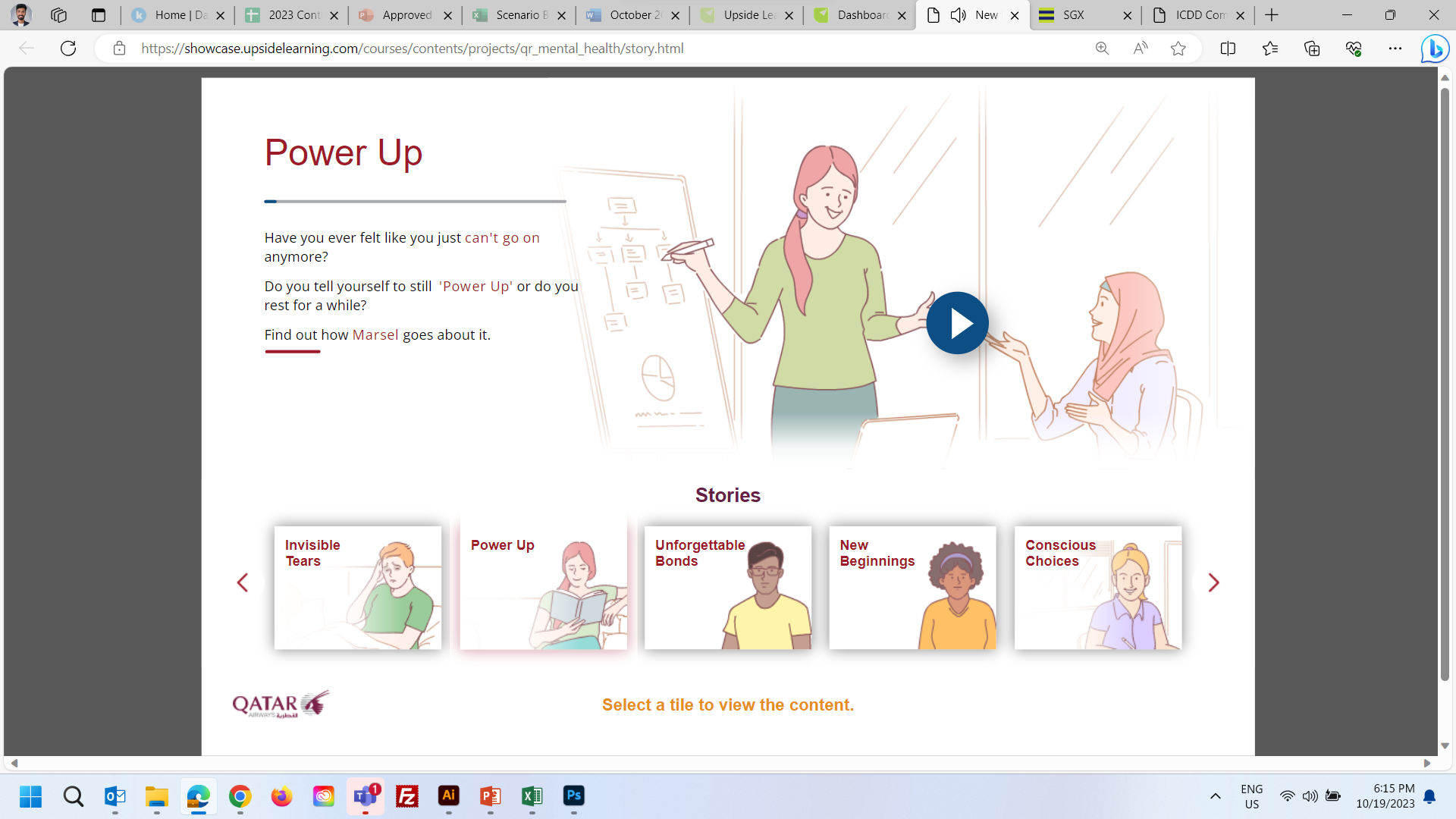Open the tab actions menu button
Viewport: 1456px width, 819px height.
point(98,15)
